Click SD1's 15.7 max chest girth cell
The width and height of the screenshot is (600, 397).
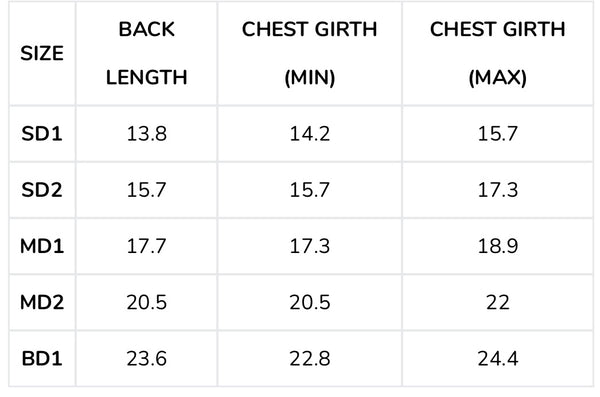coord(497,134)
